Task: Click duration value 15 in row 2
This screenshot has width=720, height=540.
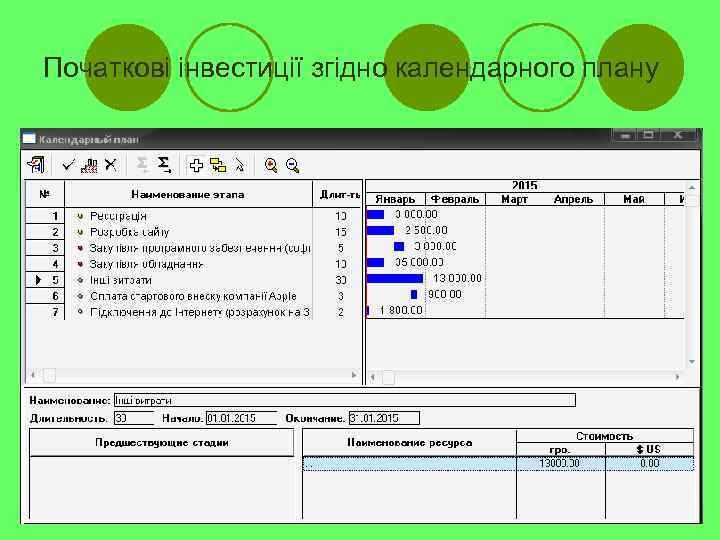Action: tap(341, 232)
